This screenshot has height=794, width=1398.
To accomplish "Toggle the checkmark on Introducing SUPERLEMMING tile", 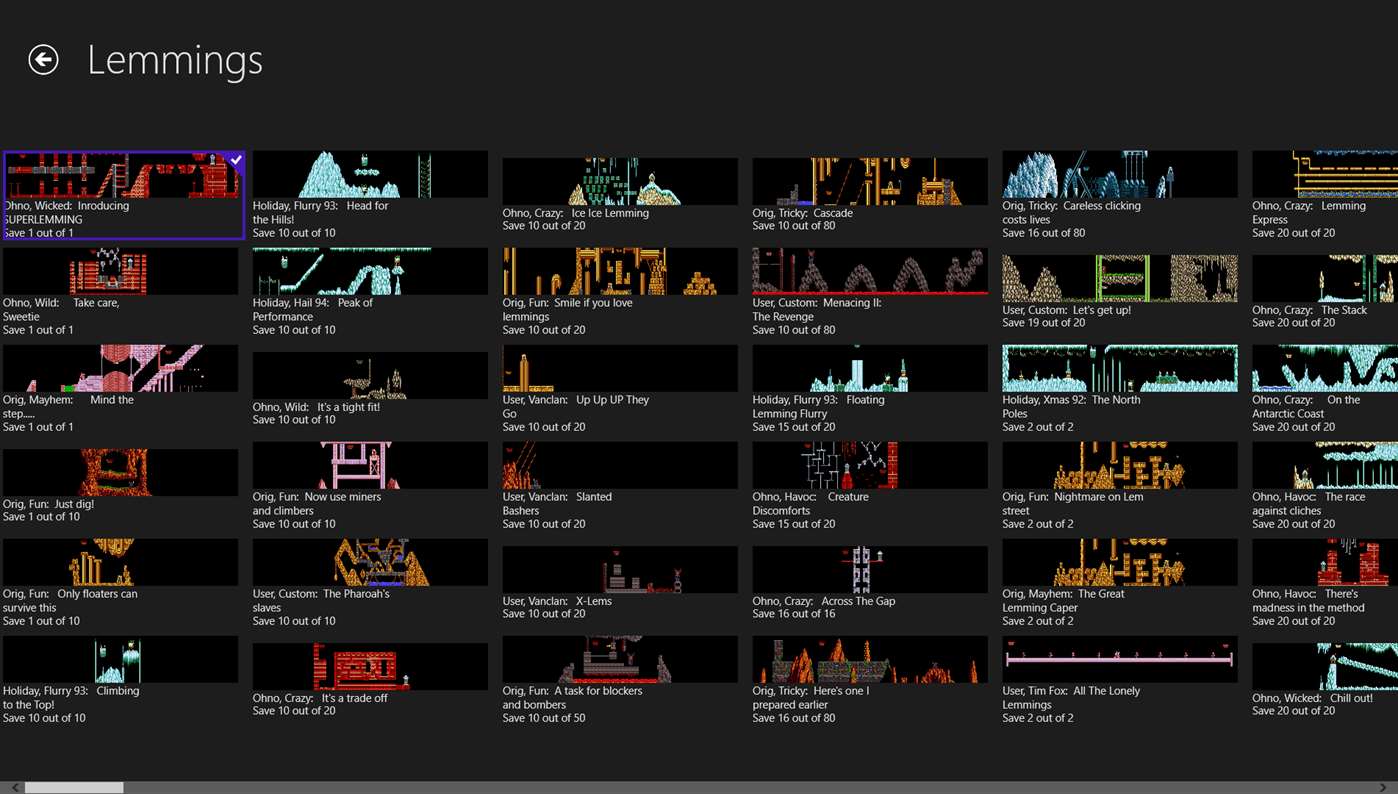I will click(235, 160).
